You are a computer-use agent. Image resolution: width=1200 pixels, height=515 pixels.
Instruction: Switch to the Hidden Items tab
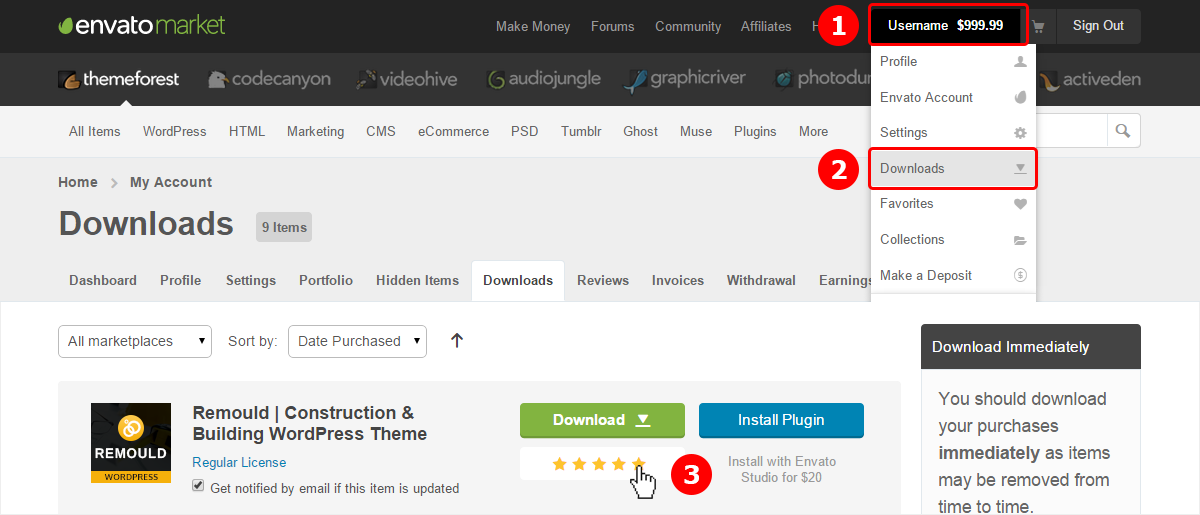point(418,281)
